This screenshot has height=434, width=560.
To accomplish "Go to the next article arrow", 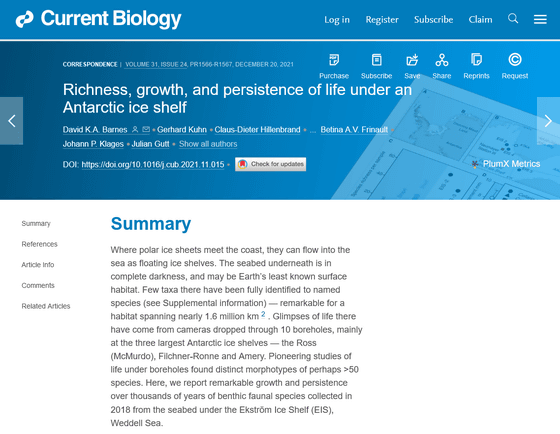I will click(548, 121).
